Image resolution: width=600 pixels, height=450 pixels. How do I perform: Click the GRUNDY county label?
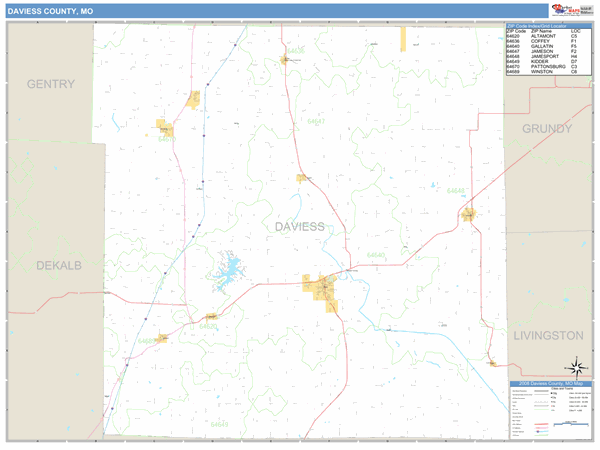point(546,129)
